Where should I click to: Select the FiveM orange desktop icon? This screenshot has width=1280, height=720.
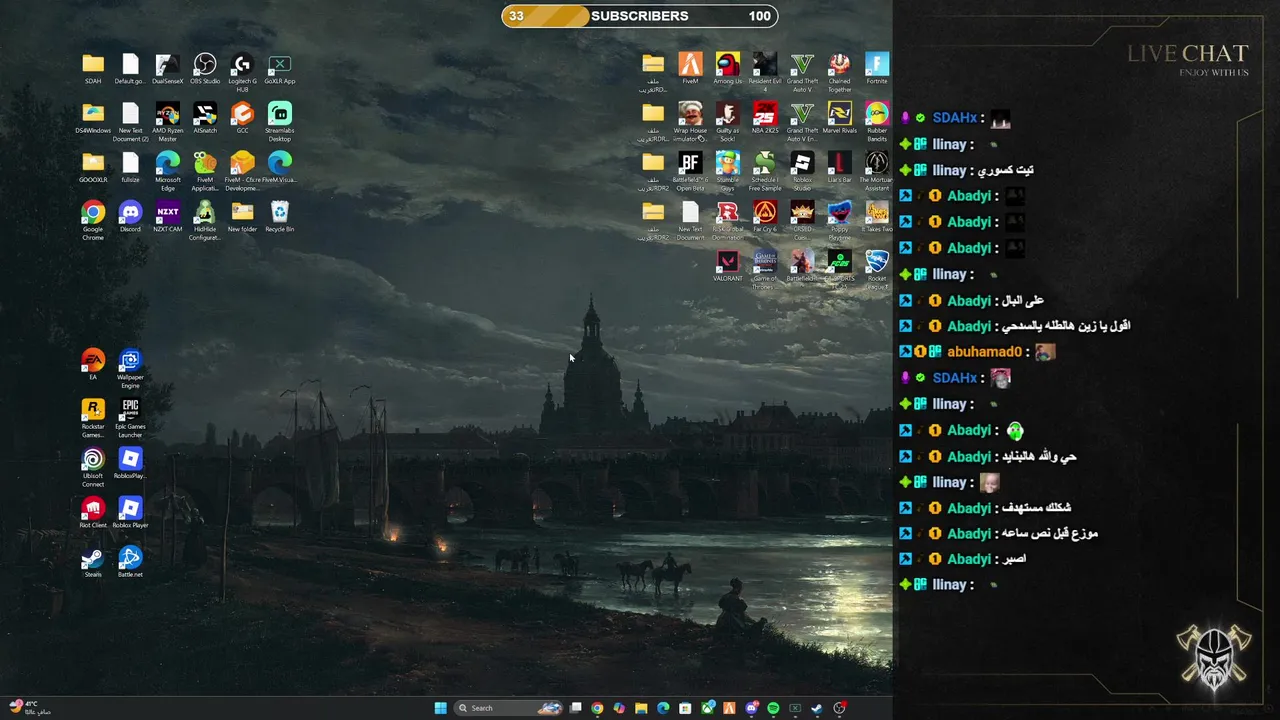[690, 69]
